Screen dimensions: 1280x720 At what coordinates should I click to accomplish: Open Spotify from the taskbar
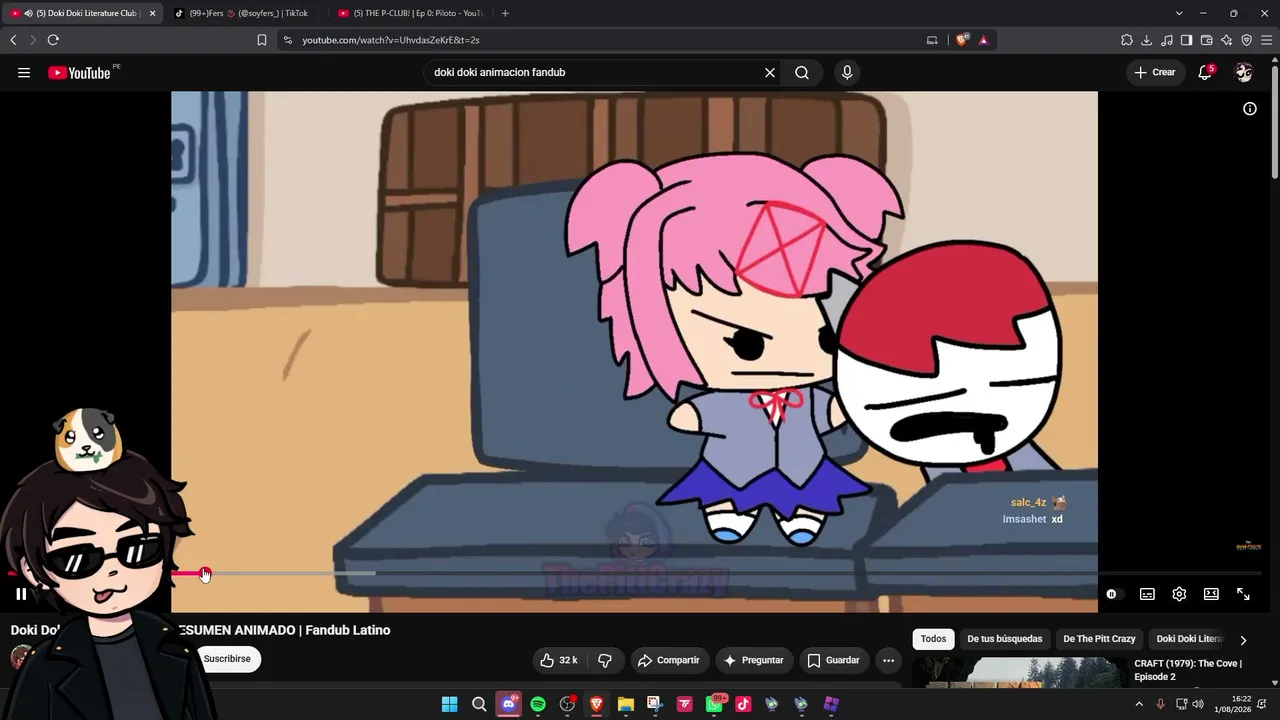click(538, 704)
